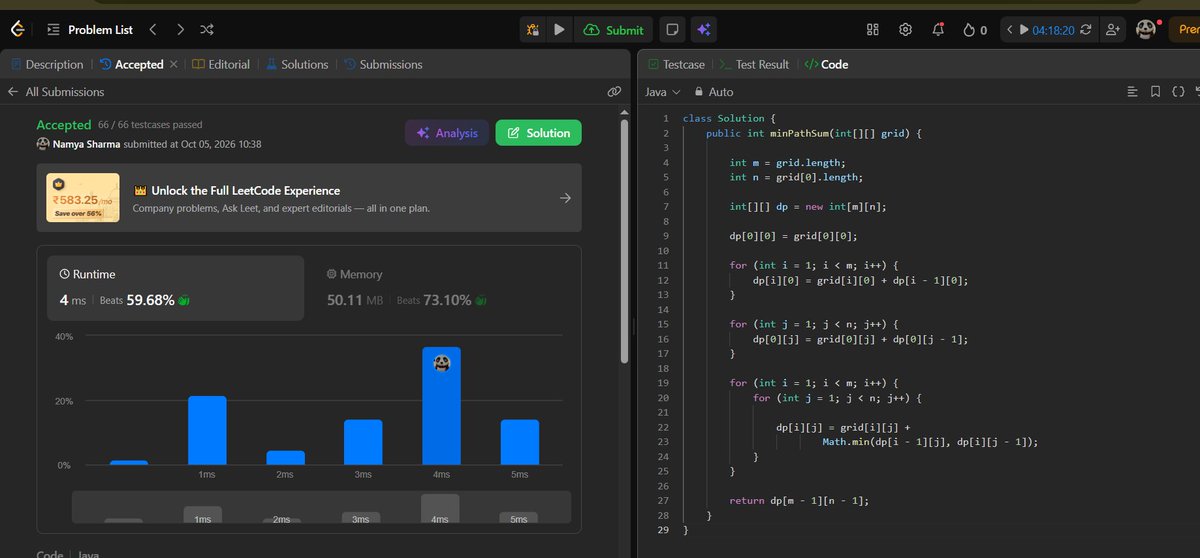This screenshot has width=1200, height=558.
Task: Click the 4ms bar in the chart
Action: 441,406
